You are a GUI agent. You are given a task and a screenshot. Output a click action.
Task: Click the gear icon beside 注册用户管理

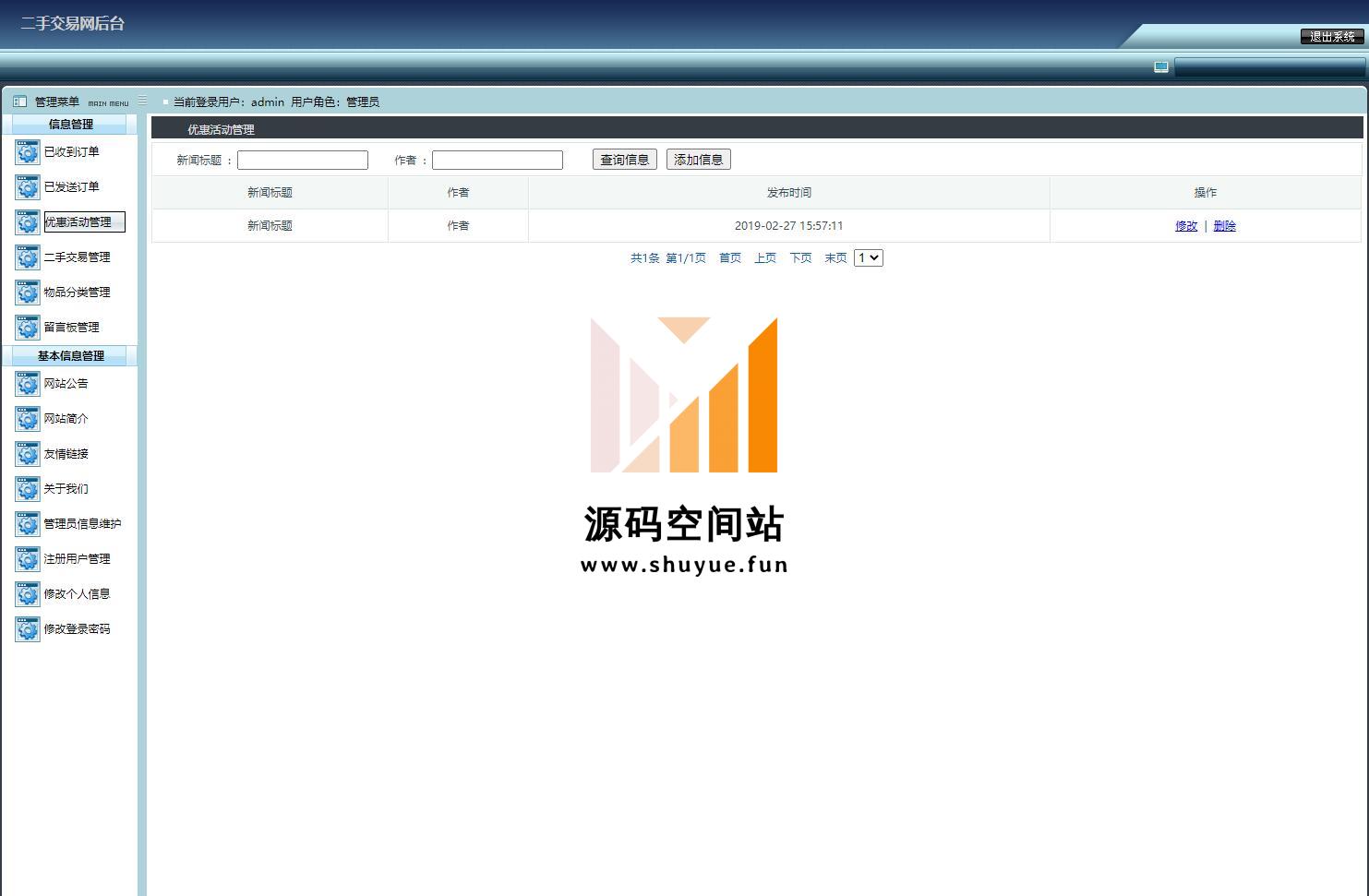pyautogui.click(x=28, y=559)
